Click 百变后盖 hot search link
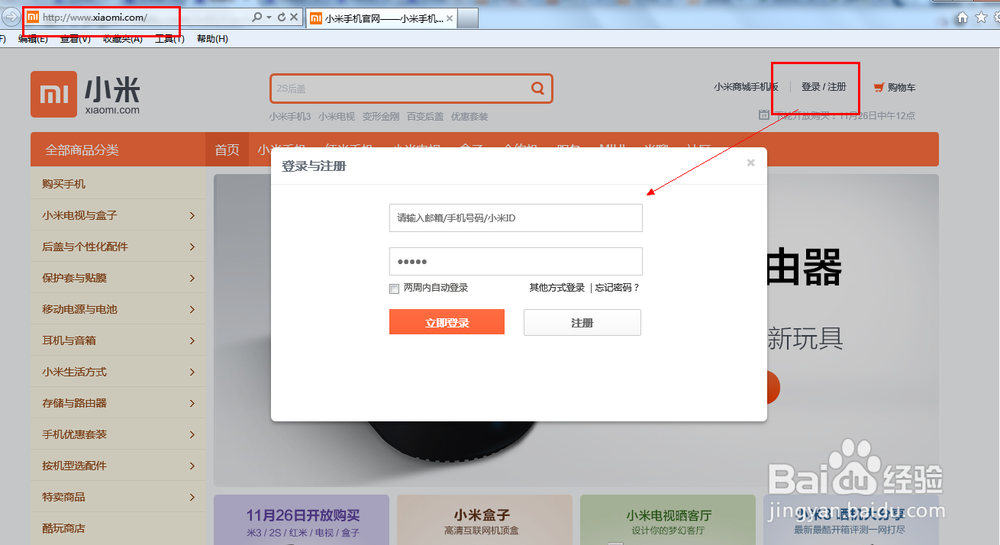Viewport: 1000px width, 545px height. 425,117
